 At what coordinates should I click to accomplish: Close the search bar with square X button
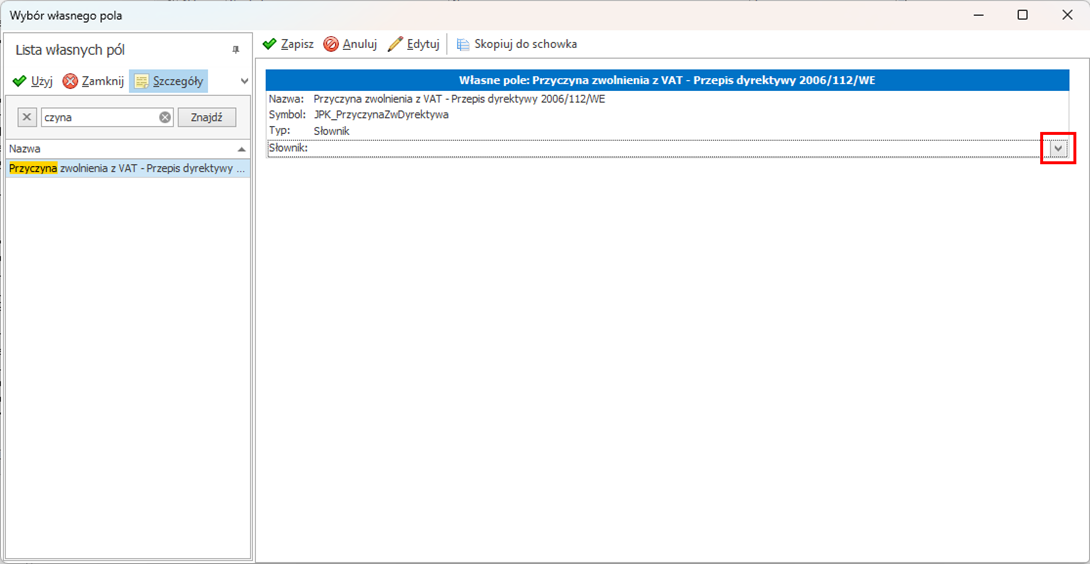pyautogui.click(x=27, y=117)
